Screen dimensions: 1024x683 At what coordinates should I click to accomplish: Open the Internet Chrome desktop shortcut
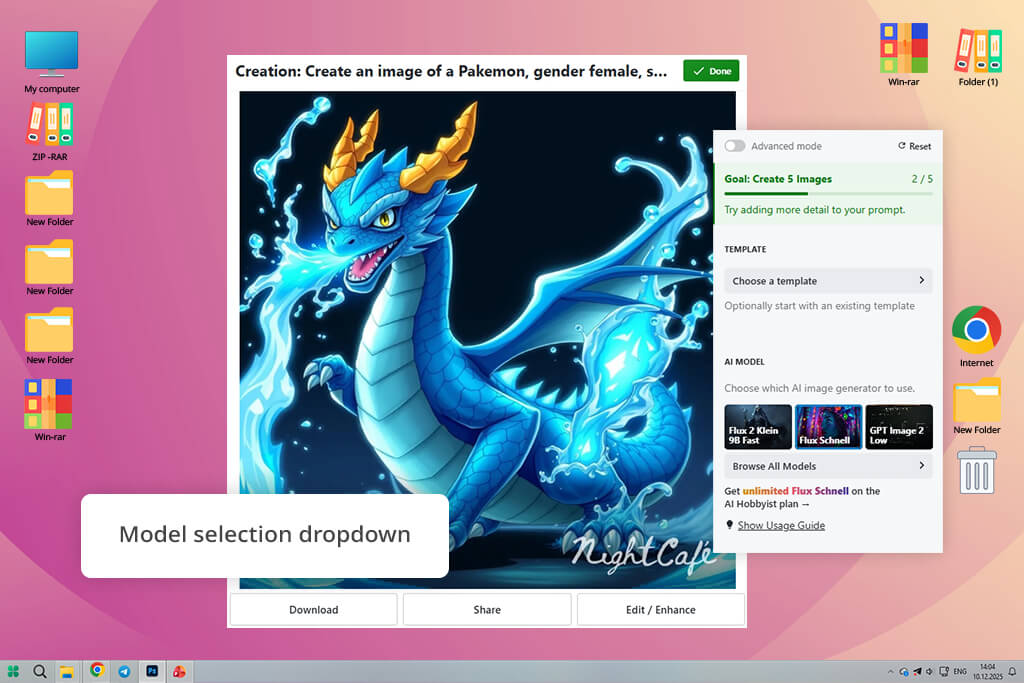click(x=976, y=336)
